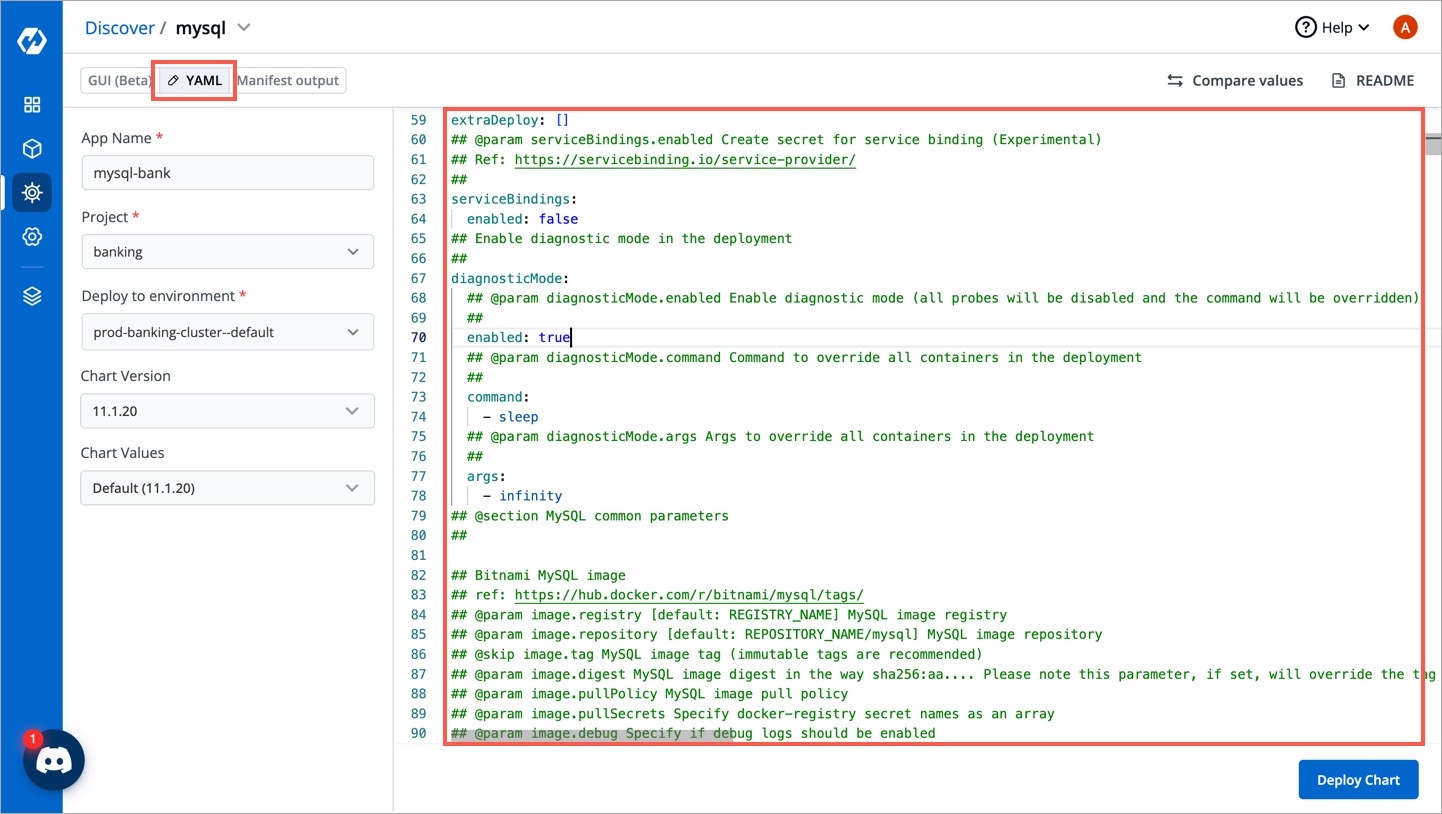This screenshot has height=814, width=1442.
Task: Open the Project dropdown showing banking
Action: tap(227, 252)
